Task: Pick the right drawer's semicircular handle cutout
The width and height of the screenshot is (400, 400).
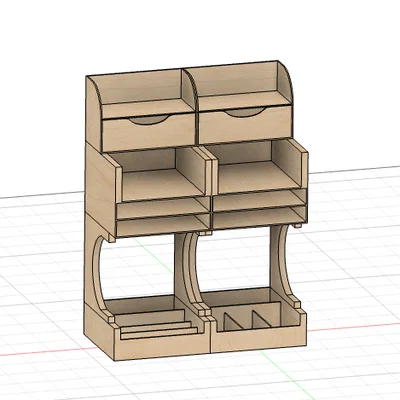Action: tap(245, 112)
